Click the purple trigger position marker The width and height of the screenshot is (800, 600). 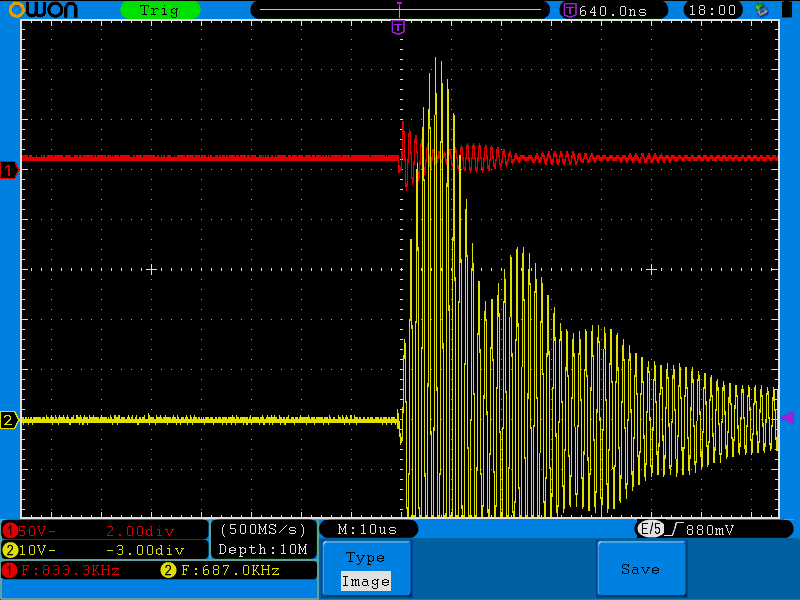pos(398,27)
